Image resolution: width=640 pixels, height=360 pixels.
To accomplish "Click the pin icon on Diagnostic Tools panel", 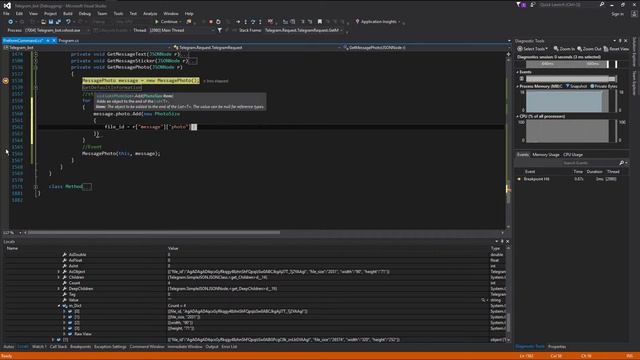I will tap(620, 41).
